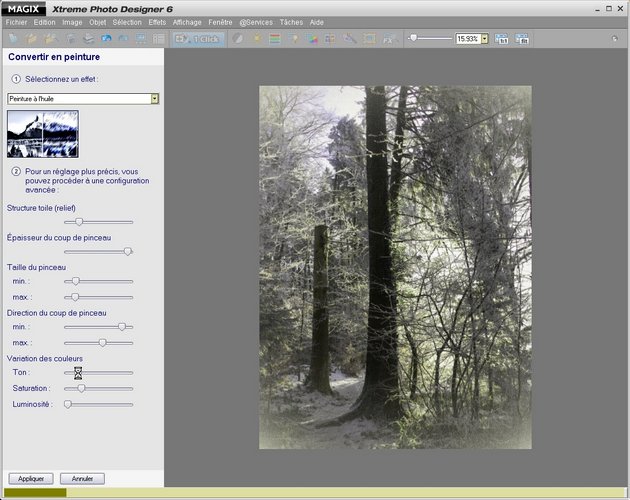The height and width of the screenshot is (500, 630).
Task: Click the open folder toolbar icon
Action: pyautogui.click(x=33, y=38)
